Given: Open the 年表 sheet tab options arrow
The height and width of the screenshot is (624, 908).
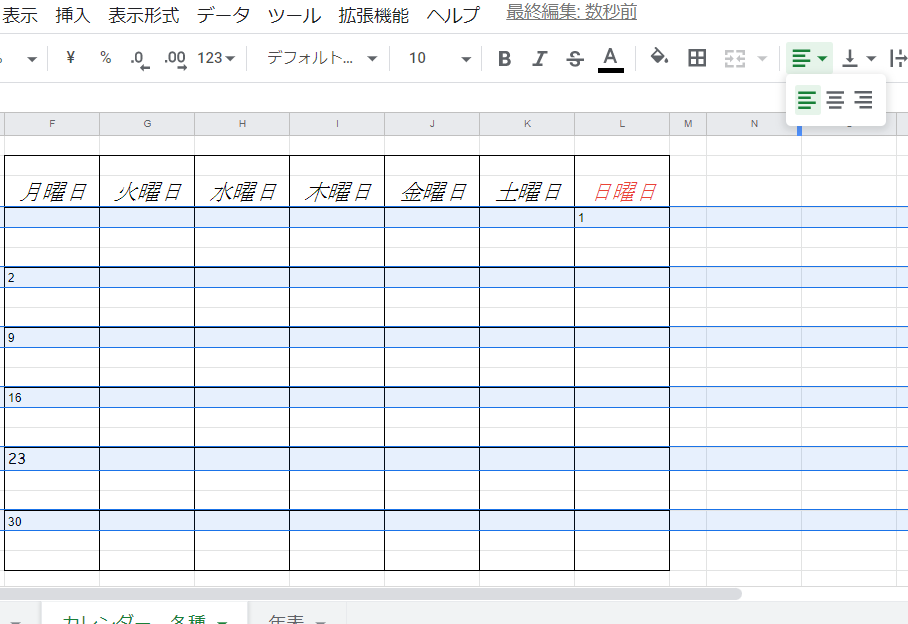Looking at the screenshot, I should tap(320, 622).
